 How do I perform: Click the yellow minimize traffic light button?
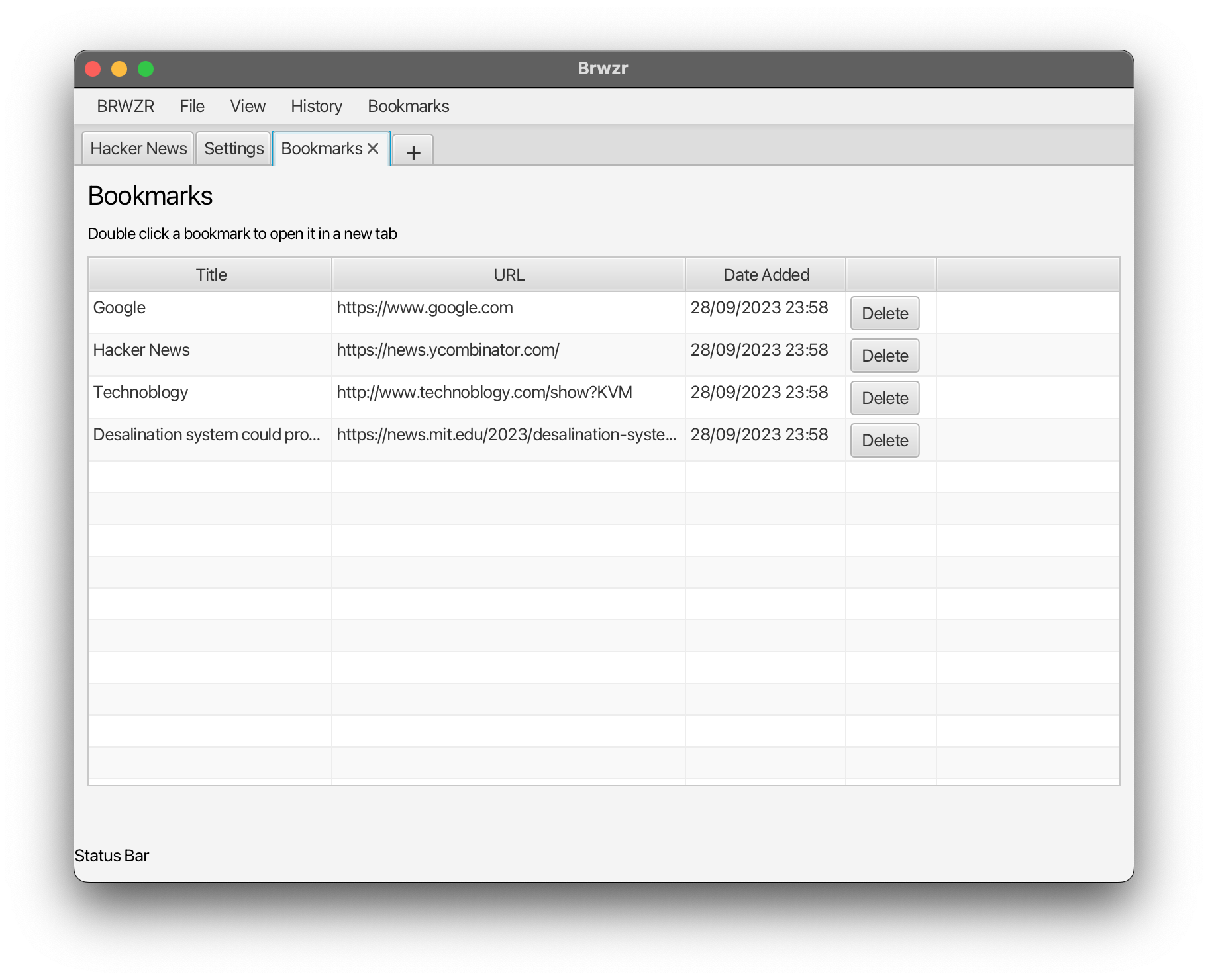(119, 68)
